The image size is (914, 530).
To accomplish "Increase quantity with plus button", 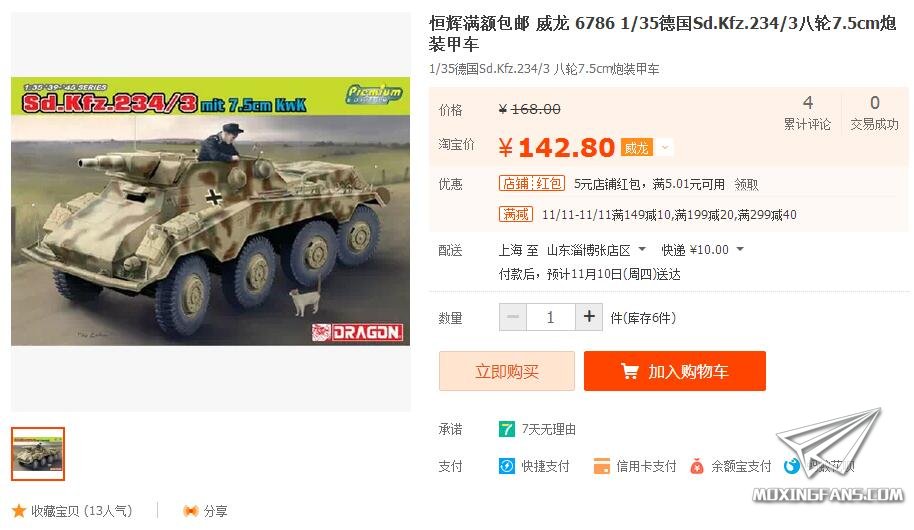I will 589,317.
